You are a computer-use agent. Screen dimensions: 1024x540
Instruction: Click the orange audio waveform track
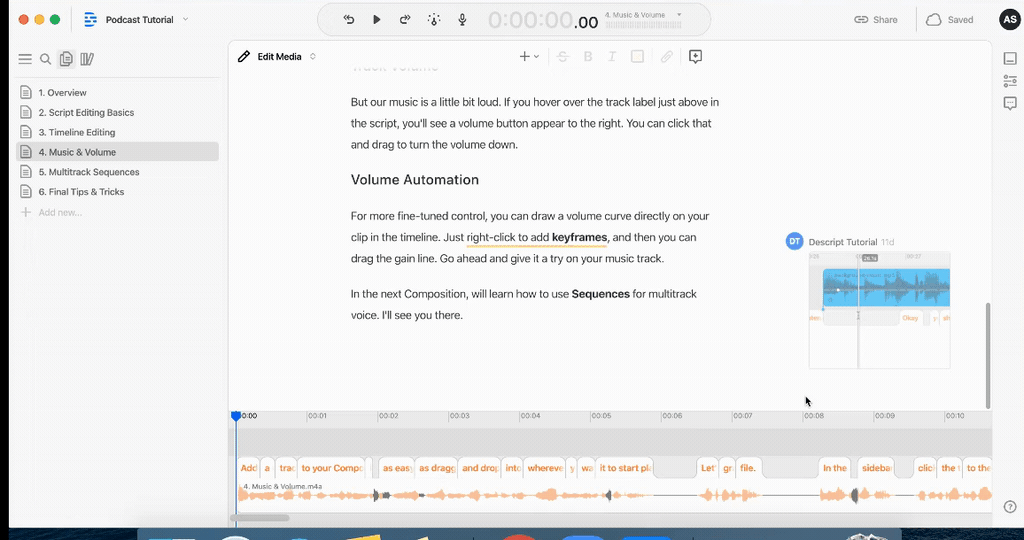coord(614,496)
